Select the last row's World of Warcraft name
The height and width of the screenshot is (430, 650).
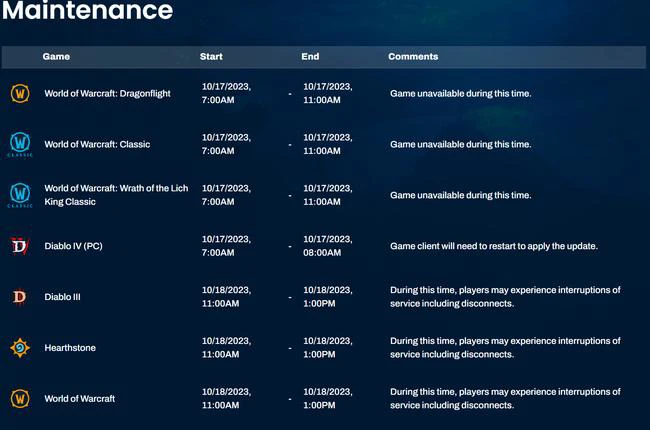[x=80, y=398]
